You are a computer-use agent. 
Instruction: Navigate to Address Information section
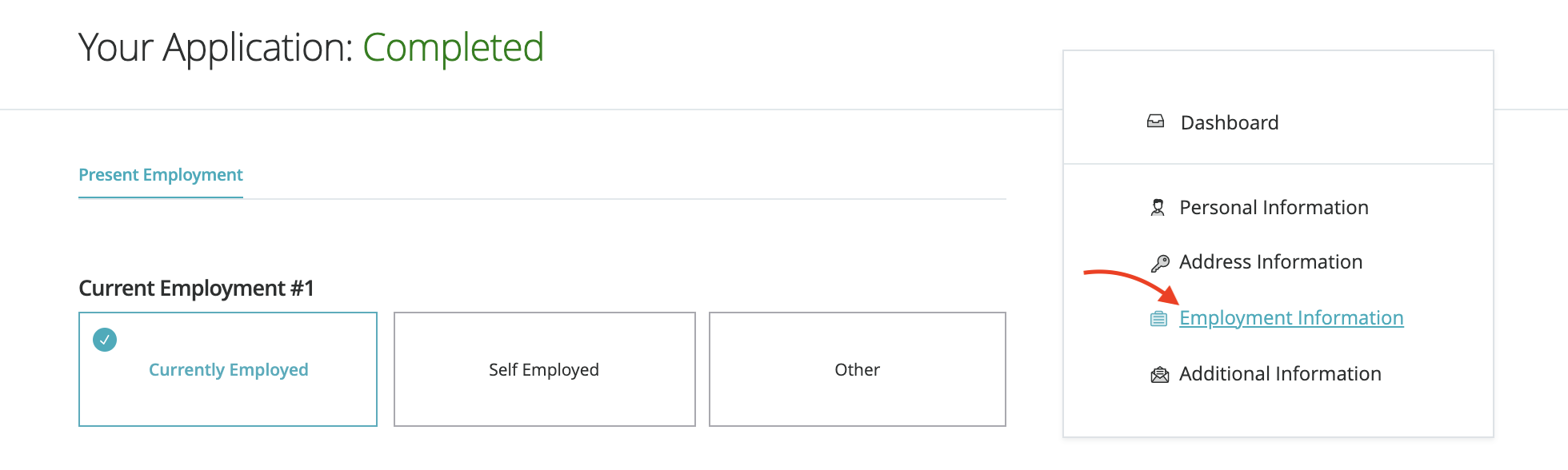(1270, 262)
